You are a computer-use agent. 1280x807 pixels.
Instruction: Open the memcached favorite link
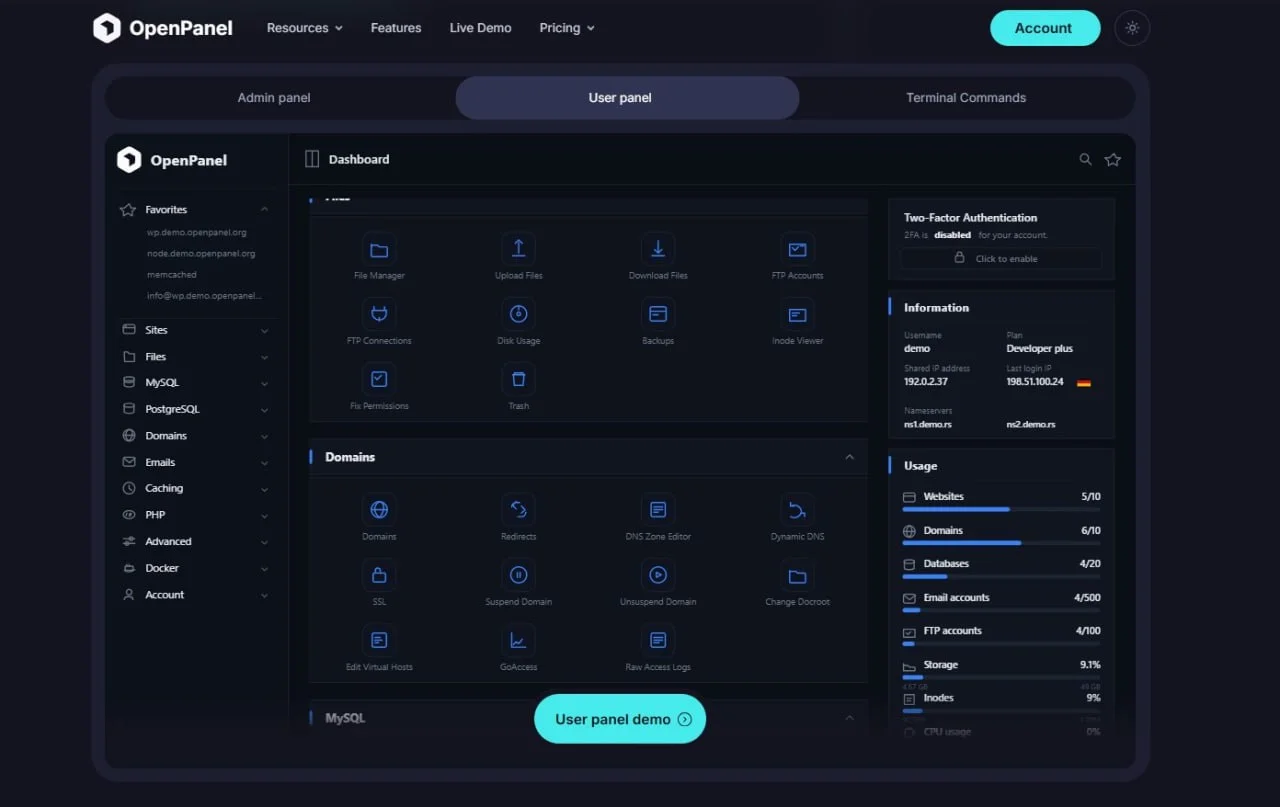tap(171, 274)
